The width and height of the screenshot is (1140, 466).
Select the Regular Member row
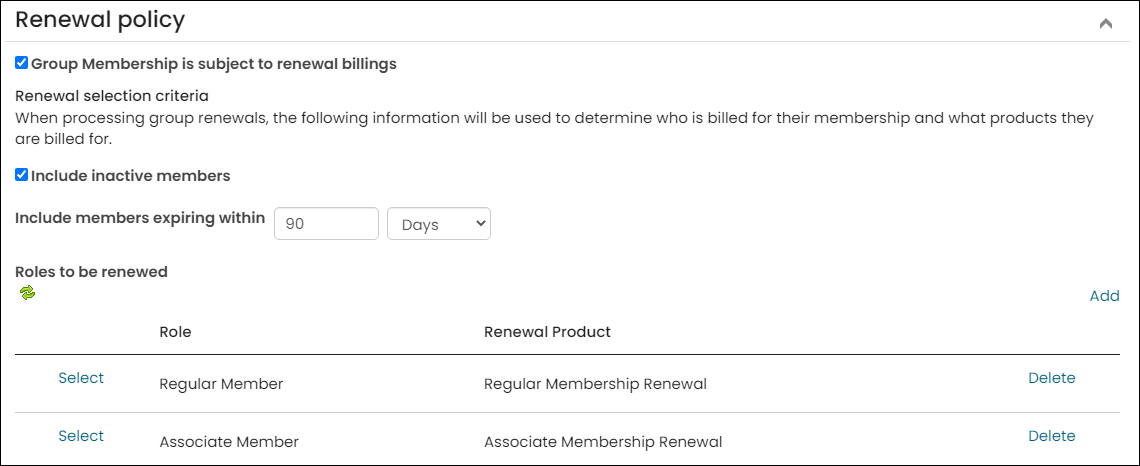coord(81,378)
